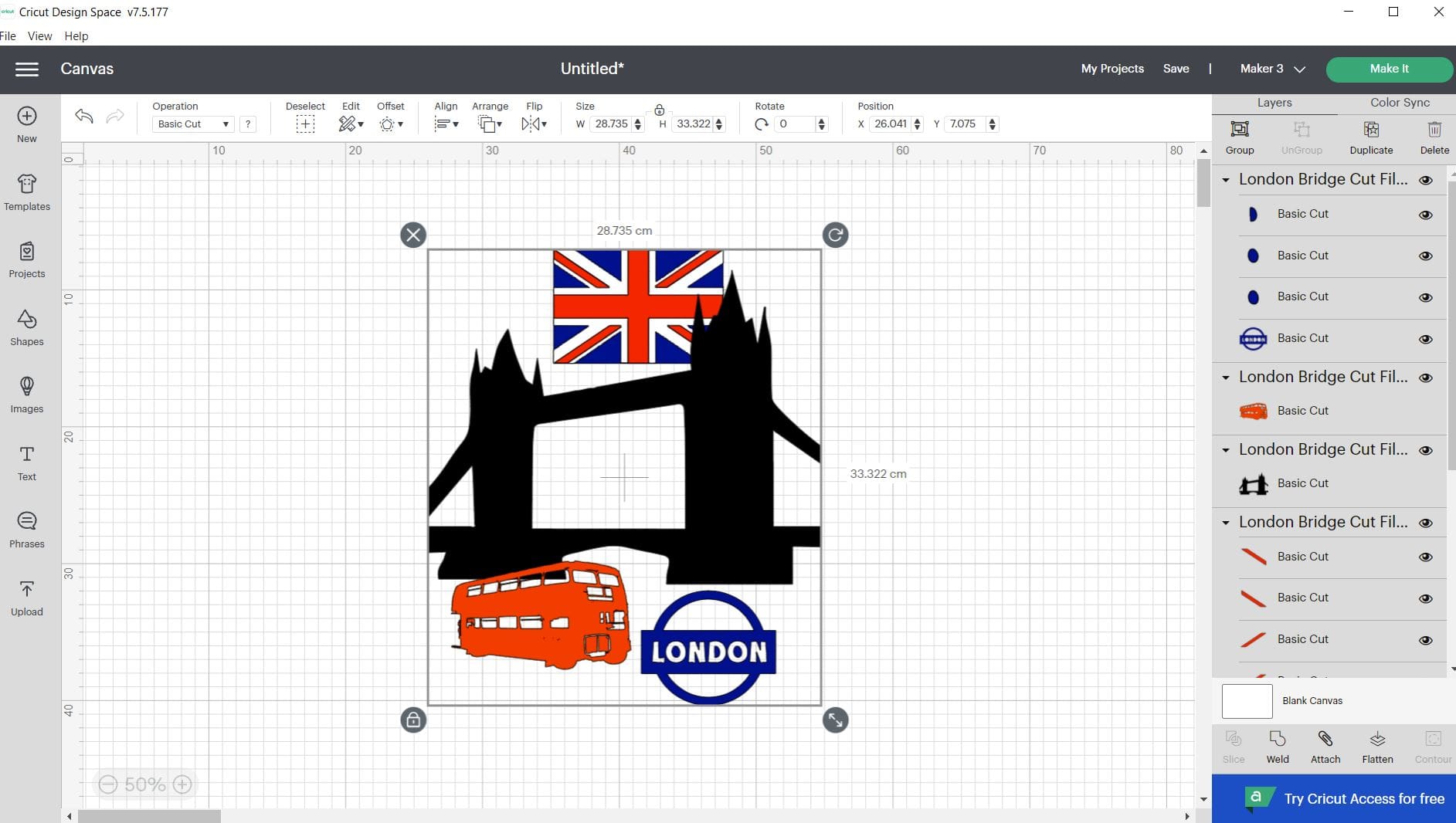
Task: Create a New canvas
Action: [x=27, y=124]
